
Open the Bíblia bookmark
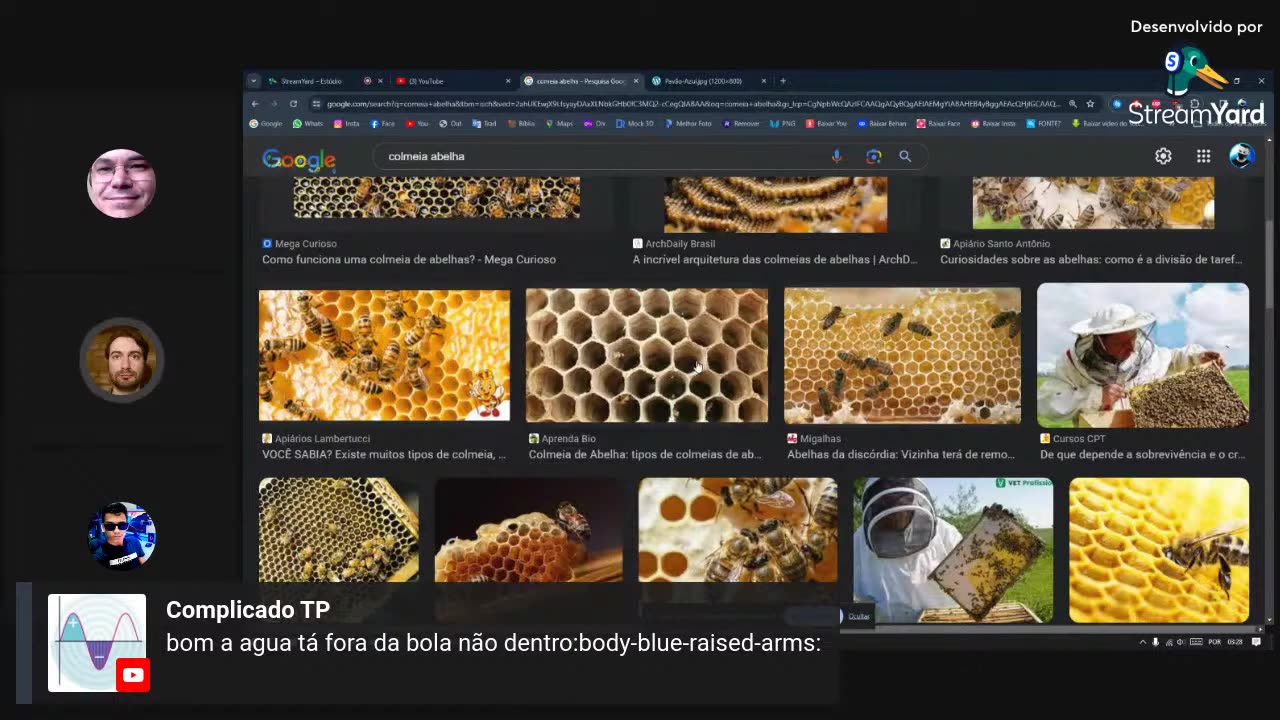coord(521,124)
